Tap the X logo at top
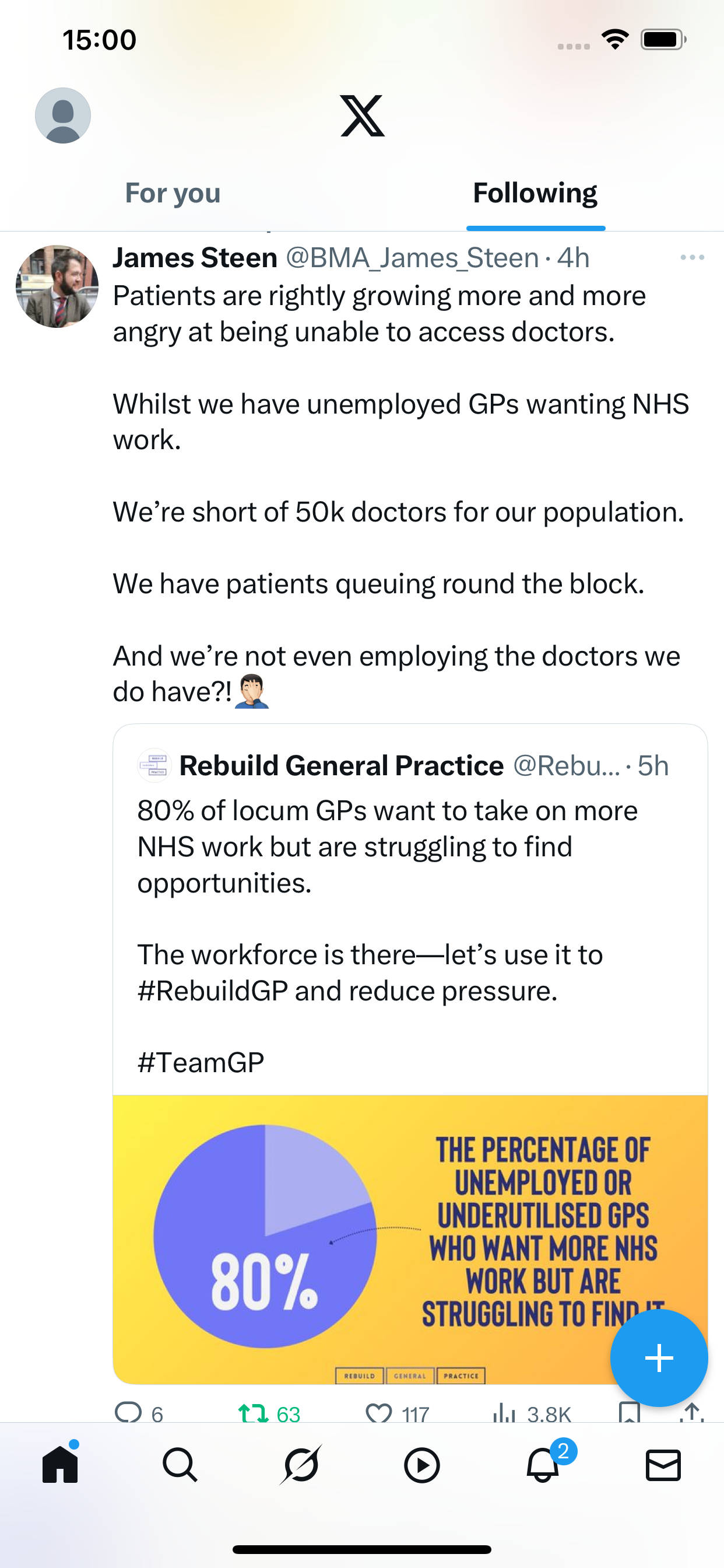This screenshot has width=724, height=1568. point(362,116)
